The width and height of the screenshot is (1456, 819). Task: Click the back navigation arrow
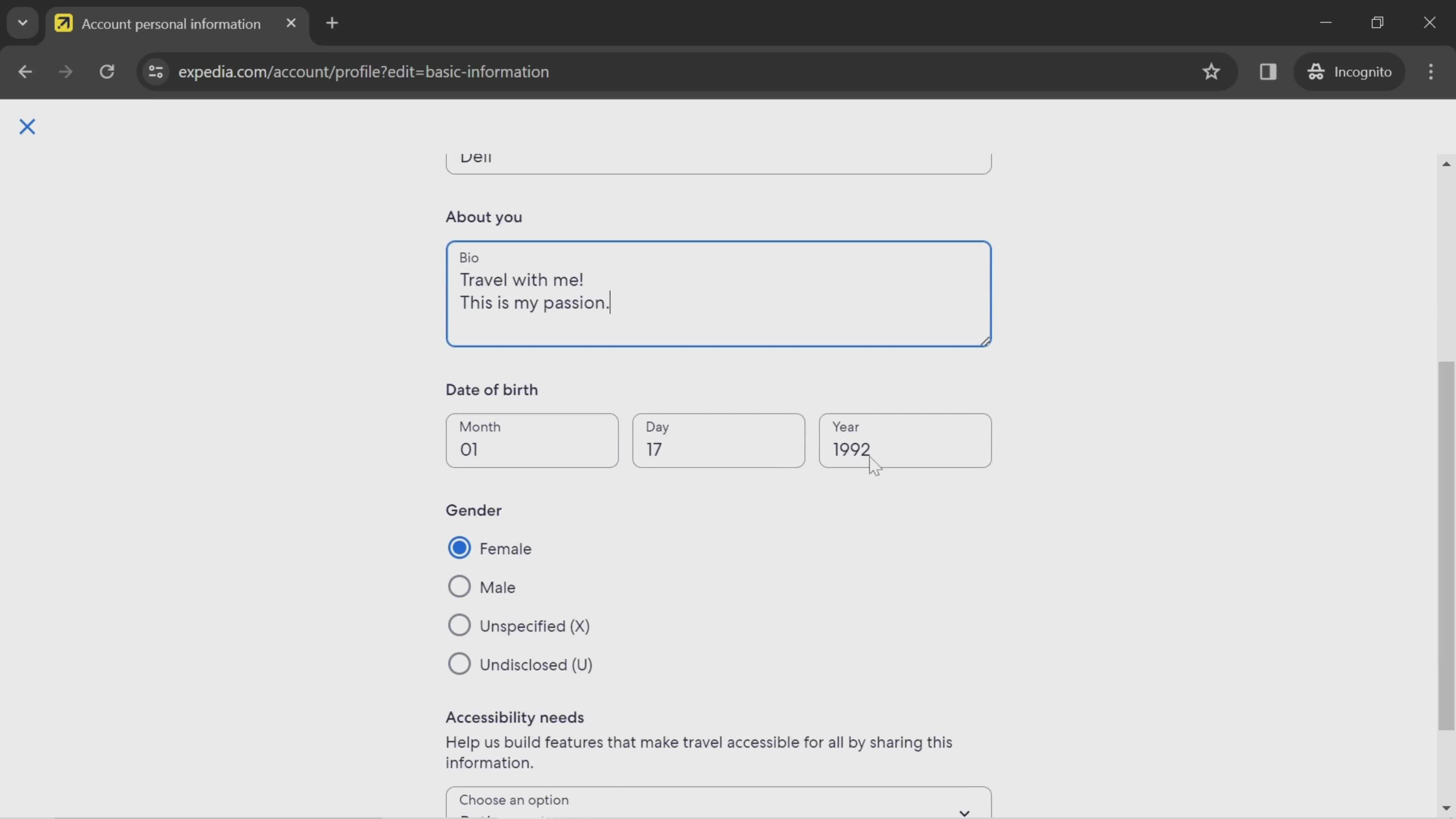[25, 71]
